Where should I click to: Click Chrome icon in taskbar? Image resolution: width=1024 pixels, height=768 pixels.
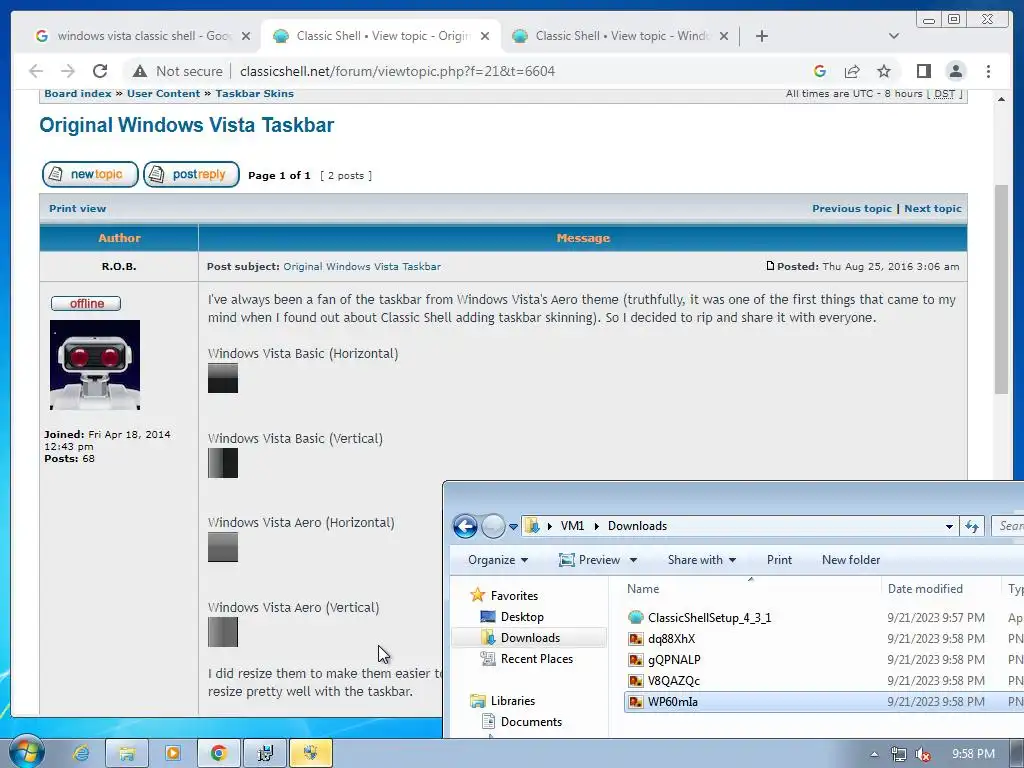(x=219, y=753)
